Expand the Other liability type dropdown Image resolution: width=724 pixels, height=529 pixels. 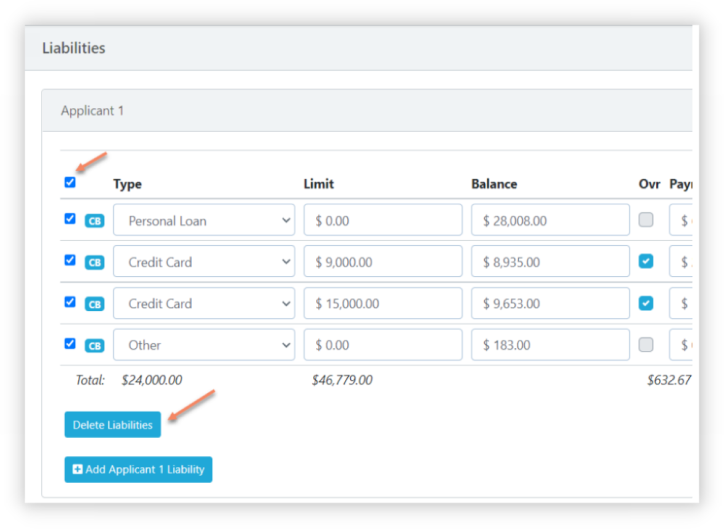204,345
